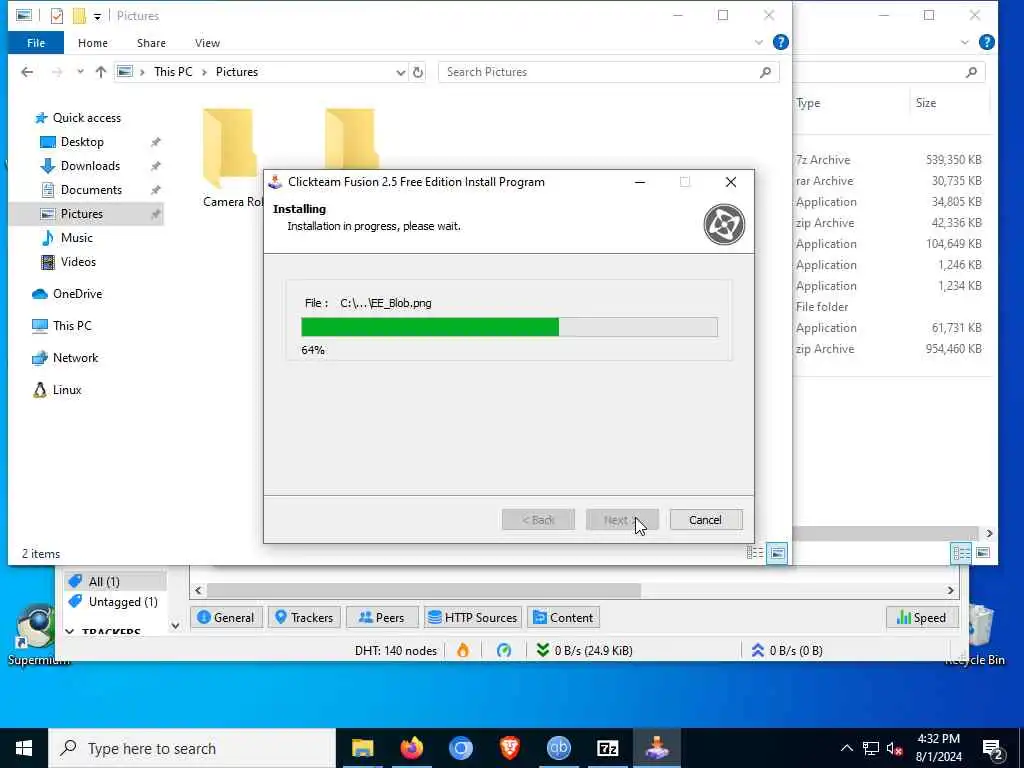Click the qBittorrent horizontal scrollbar
Screen dimensions: 1024x768
coord(424,590)
